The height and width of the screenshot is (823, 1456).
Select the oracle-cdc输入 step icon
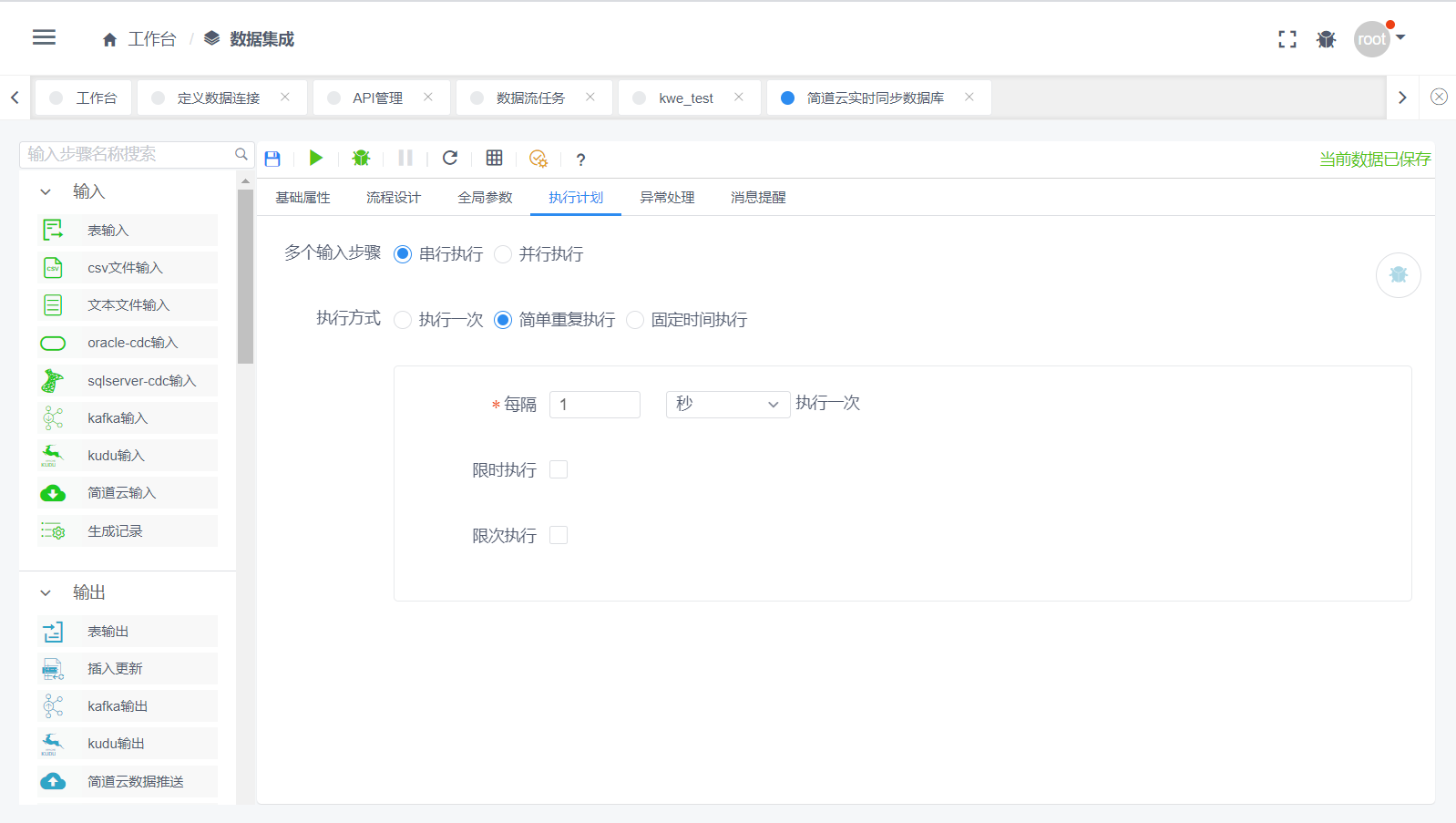pyautogui.click(x=53, y=344)
